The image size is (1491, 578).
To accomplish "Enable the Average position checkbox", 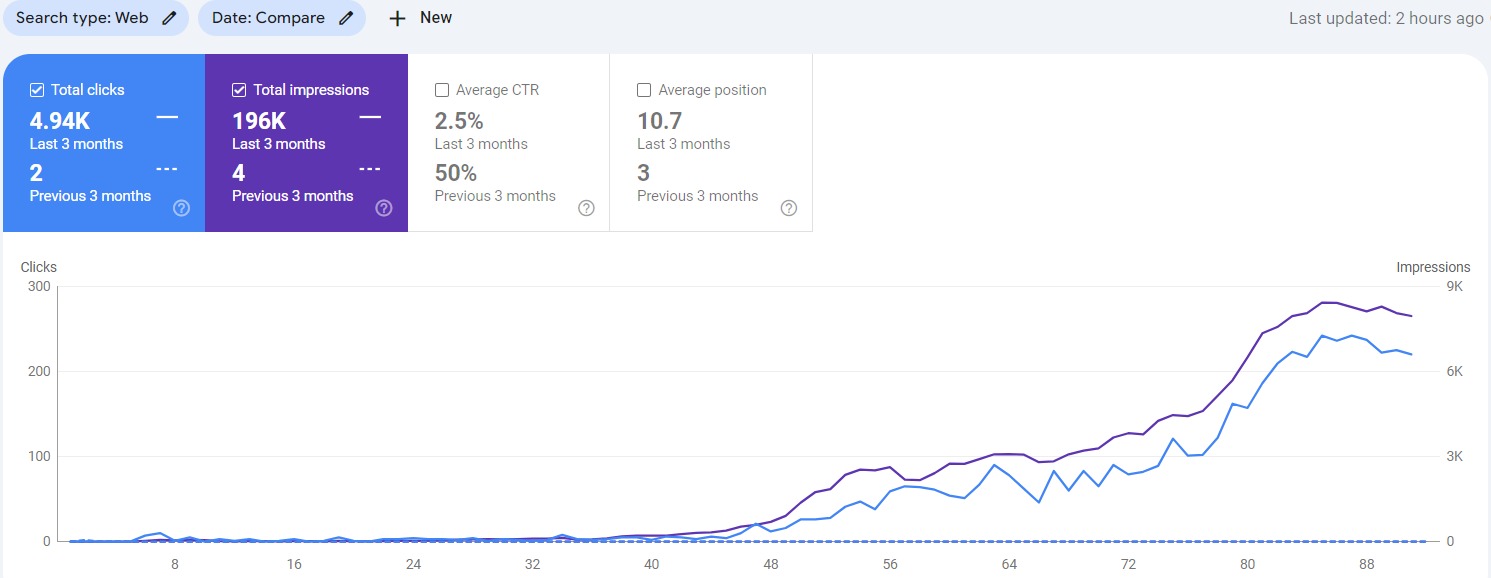I will click(x=644, y=90).
